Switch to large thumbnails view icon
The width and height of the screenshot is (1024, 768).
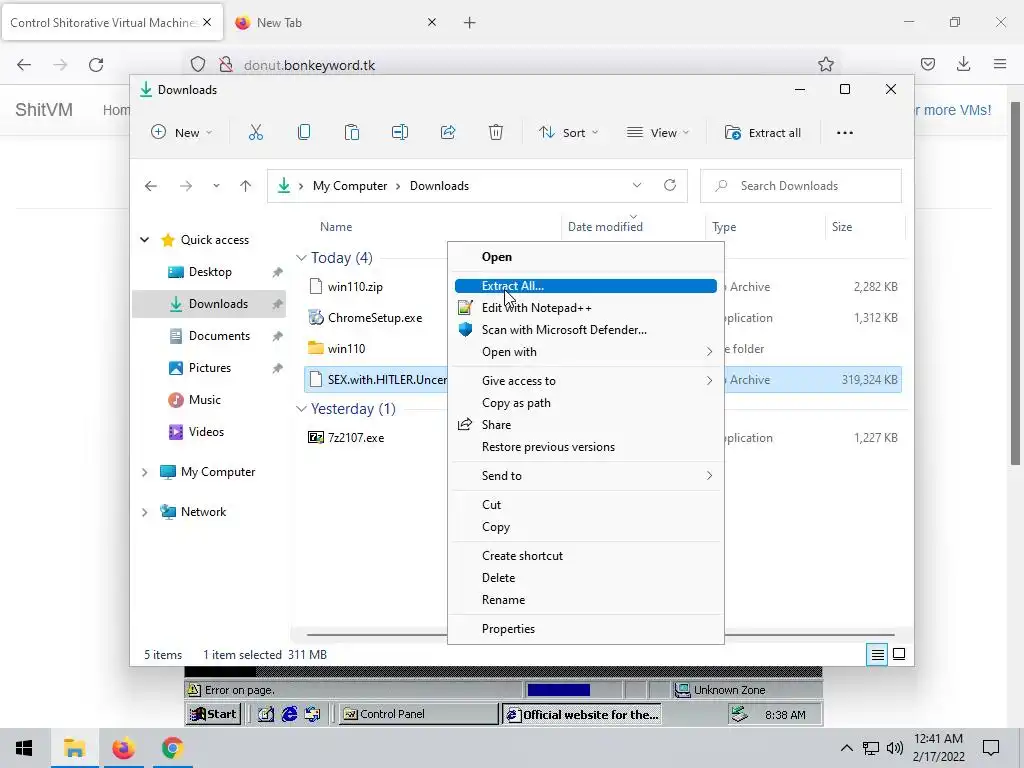click(x=899, y=654)
